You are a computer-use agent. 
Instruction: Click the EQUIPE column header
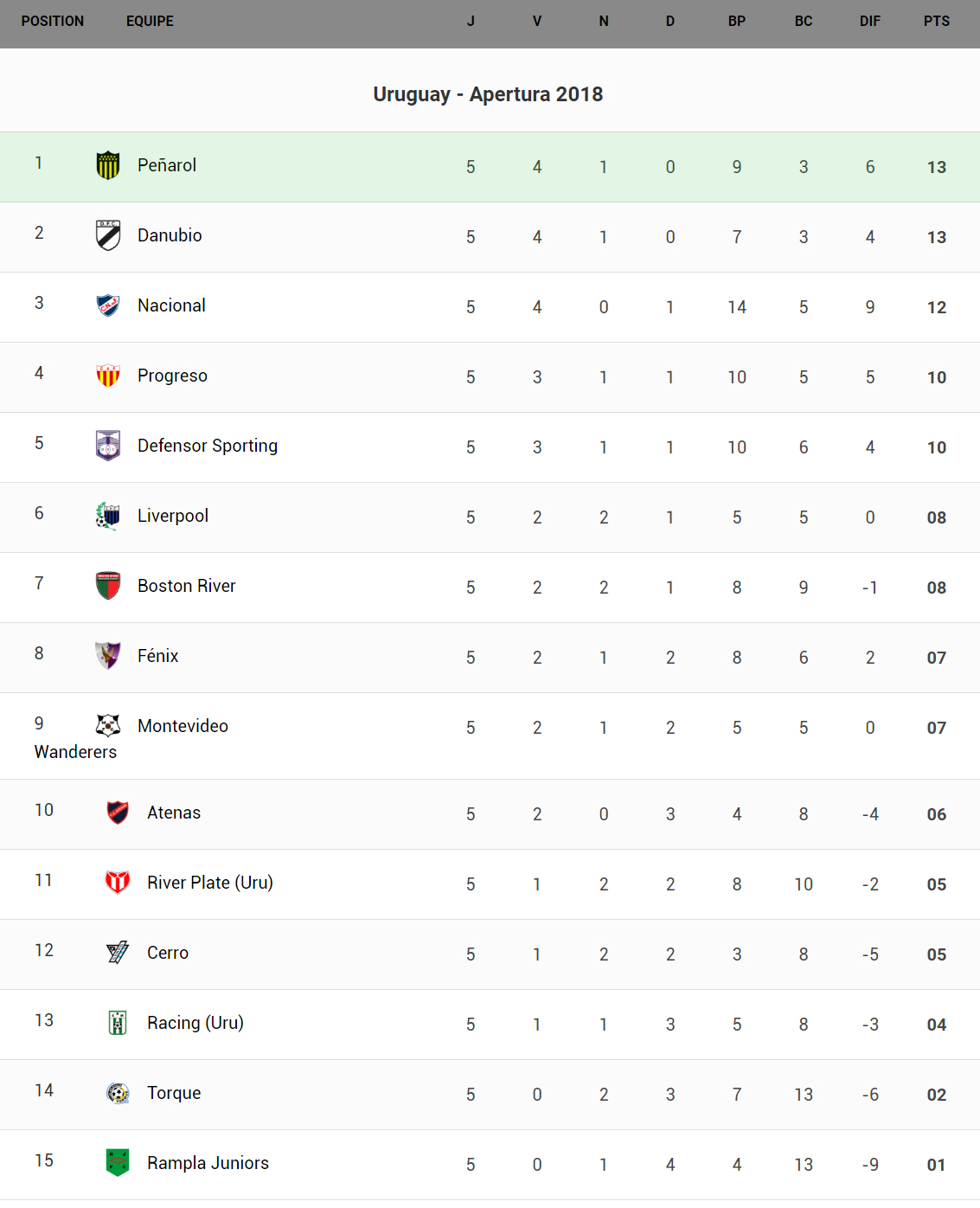[150, 22]
